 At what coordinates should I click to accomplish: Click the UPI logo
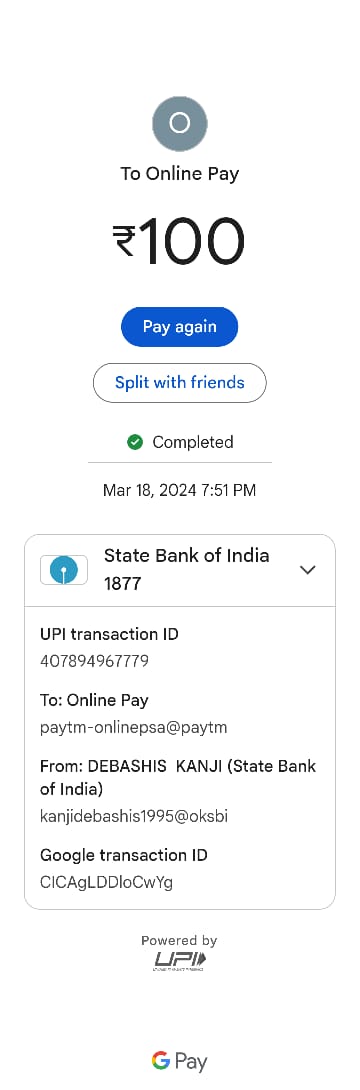(179, 961)
